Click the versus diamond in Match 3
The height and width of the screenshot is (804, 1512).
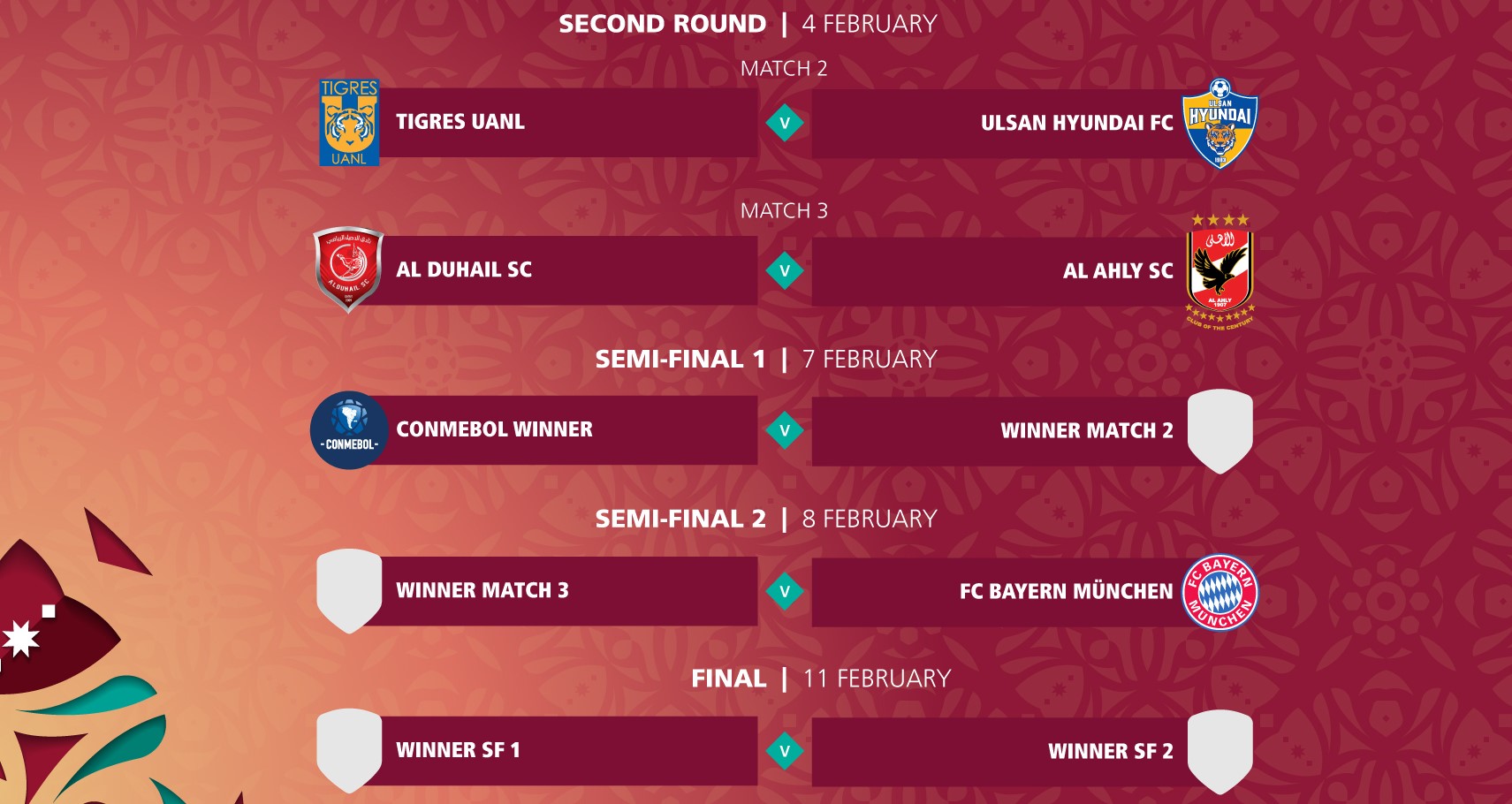[785, 271]
